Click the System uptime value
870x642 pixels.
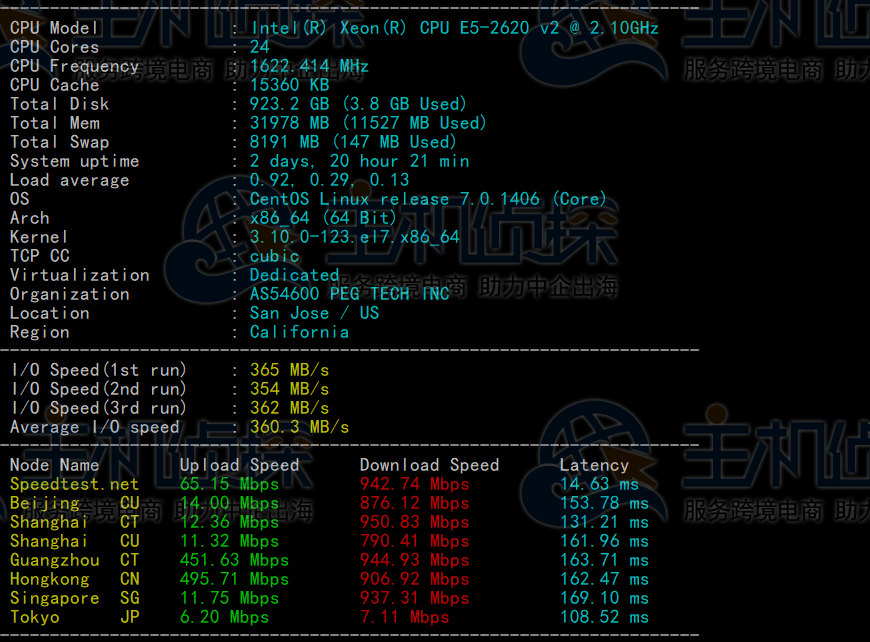[x=359, y=161]
